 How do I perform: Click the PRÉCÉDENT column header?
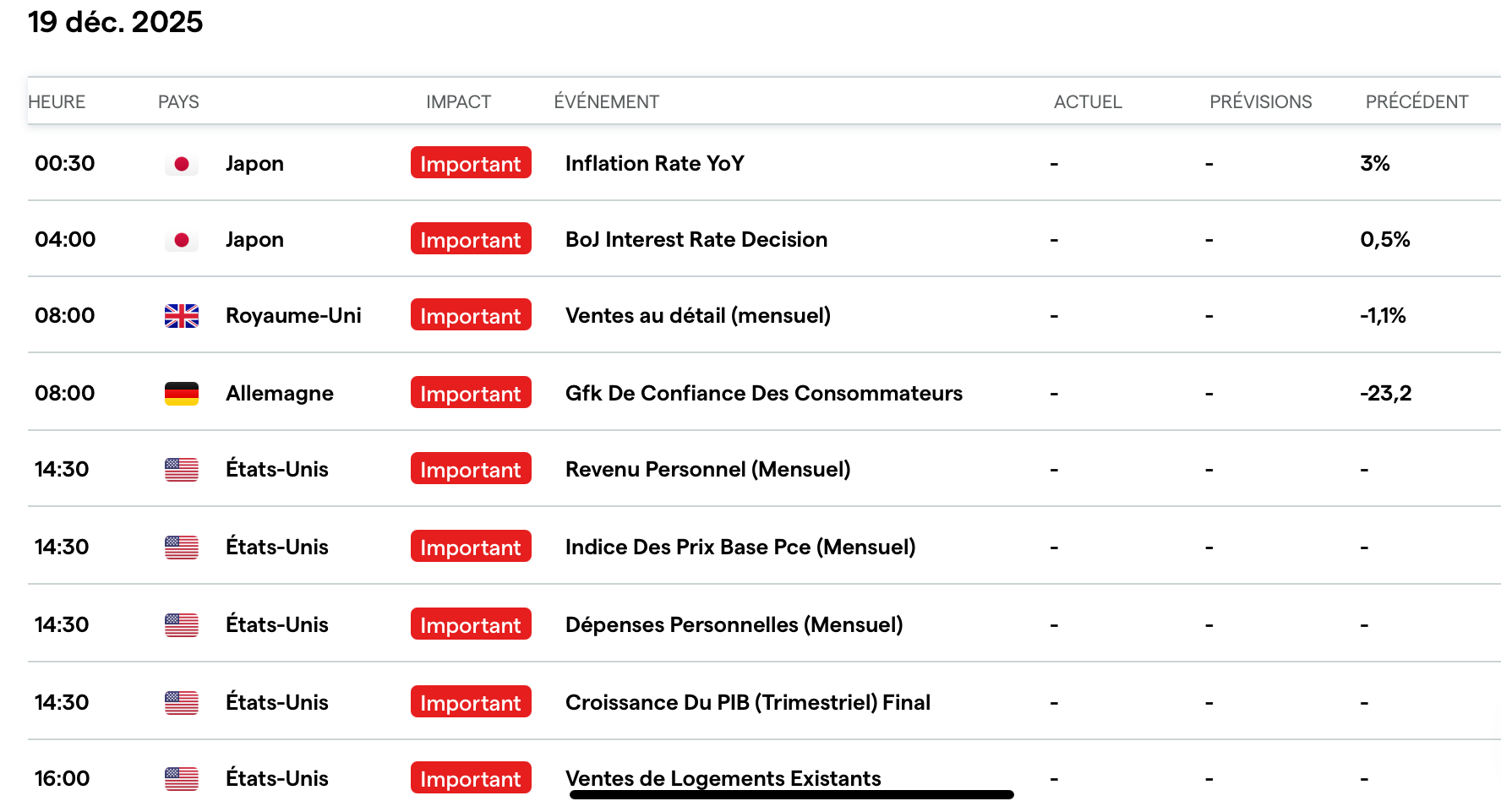click(1416, 101)
